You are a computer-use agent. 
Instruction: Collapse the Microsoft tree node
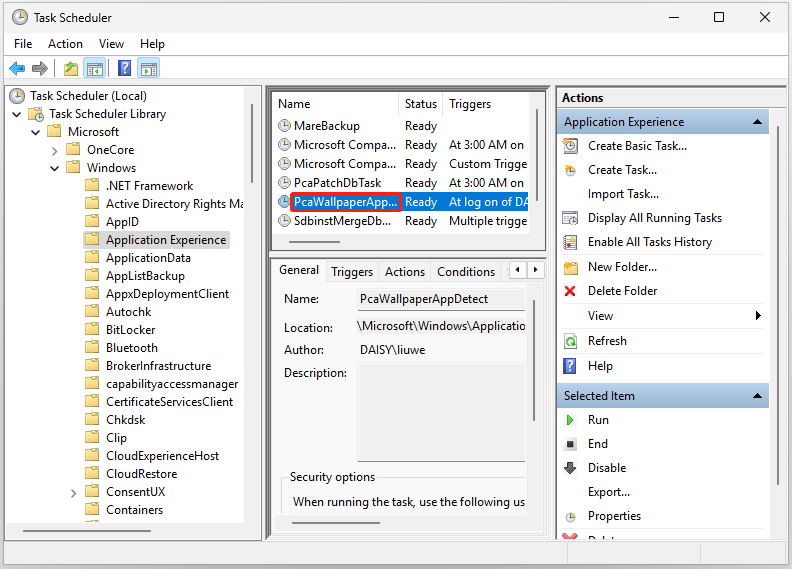tap(35, 132)
